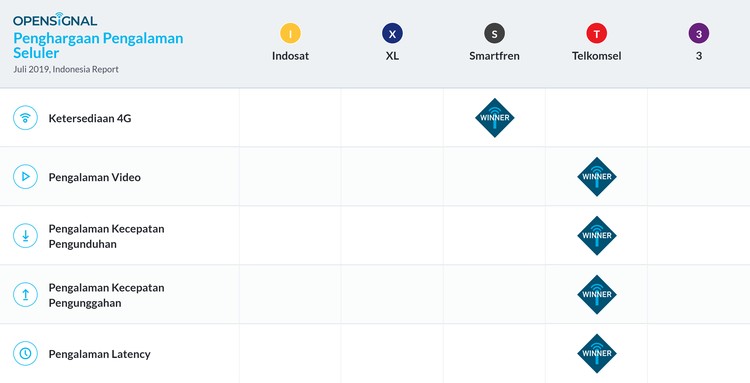Select the red Telkomsel operator icon

click(596, 33)
